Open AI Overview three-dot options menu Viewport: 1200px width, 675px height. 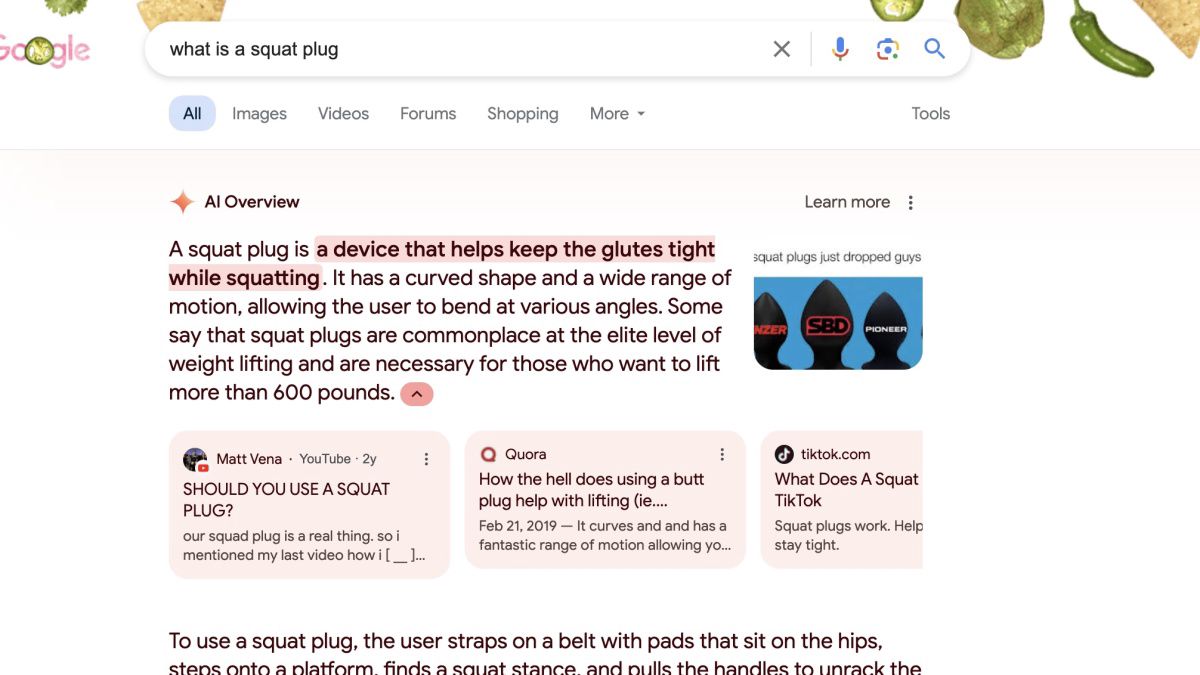[910, 203]
